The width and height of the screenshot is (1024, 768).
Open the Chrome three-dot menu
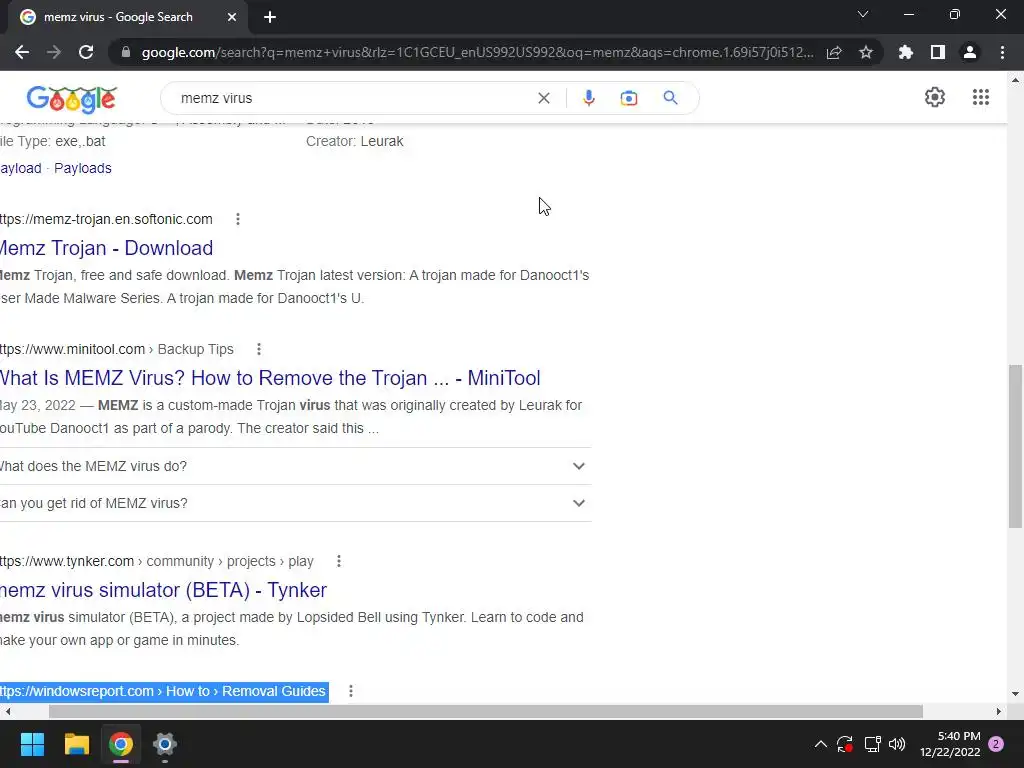(1002, 52)
